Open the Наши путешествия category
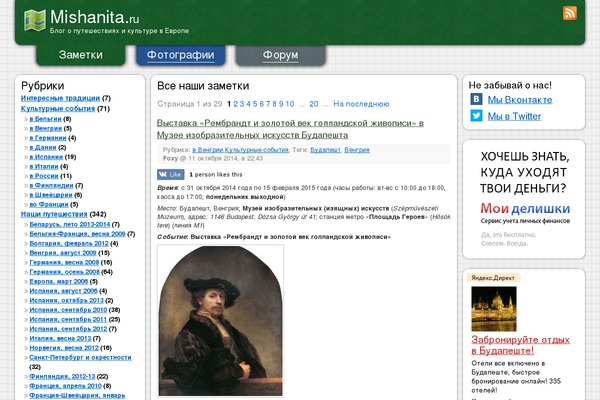Viewport: 600px width, 400px height. [54, 214]
